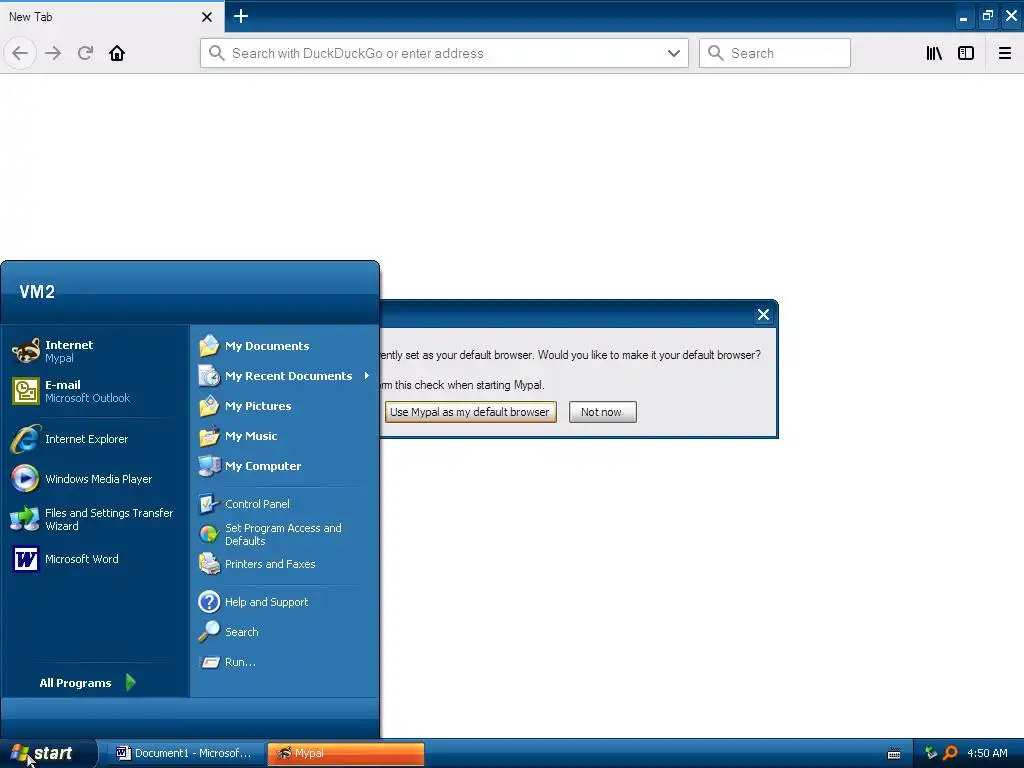1024x768 pixels.
Task: Click the Not now button
Action: [602, 412]
